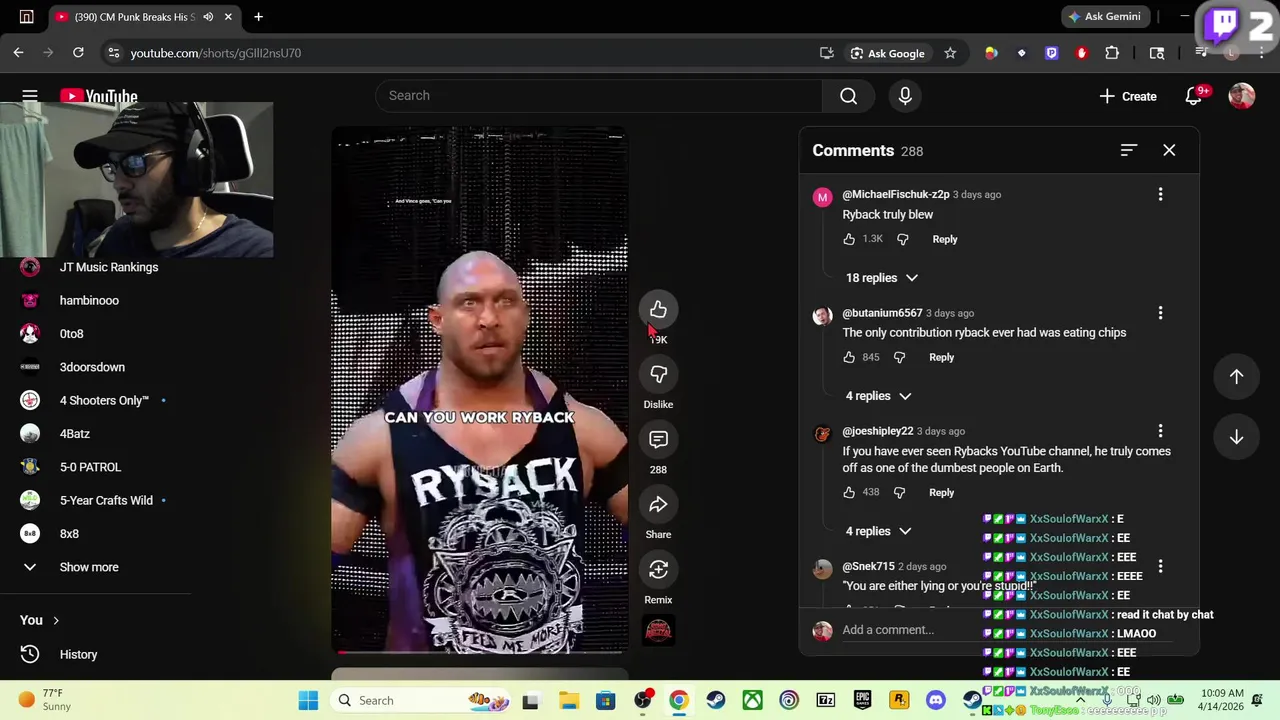Viewport: 1280px width, 720px height.
Task: Share this YouTube short
Action: pyautogui.click(x=658, y=504)
